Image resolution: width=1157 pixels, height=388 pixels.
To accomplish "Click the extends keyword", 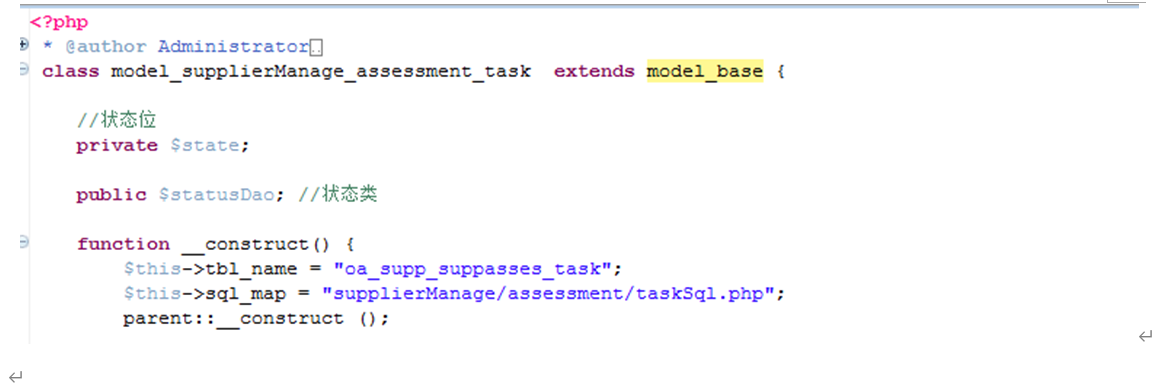I will pyautogui.click(x=594, y=72).
